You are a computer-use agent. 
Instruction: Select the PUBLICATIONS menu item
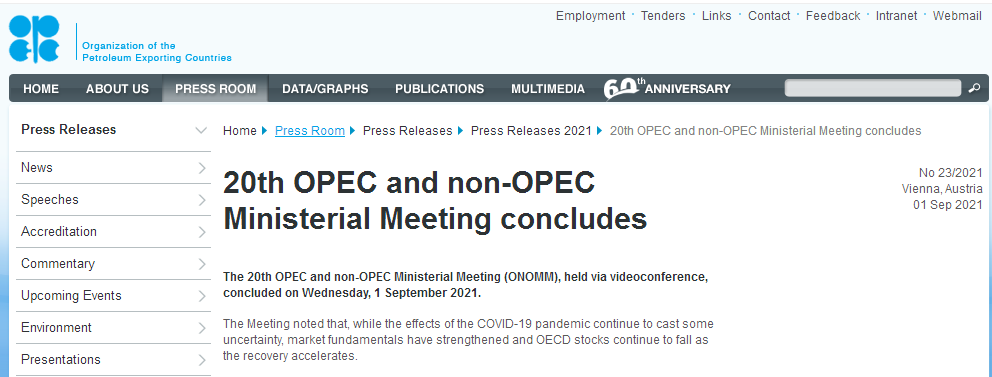tap(440, 89)
